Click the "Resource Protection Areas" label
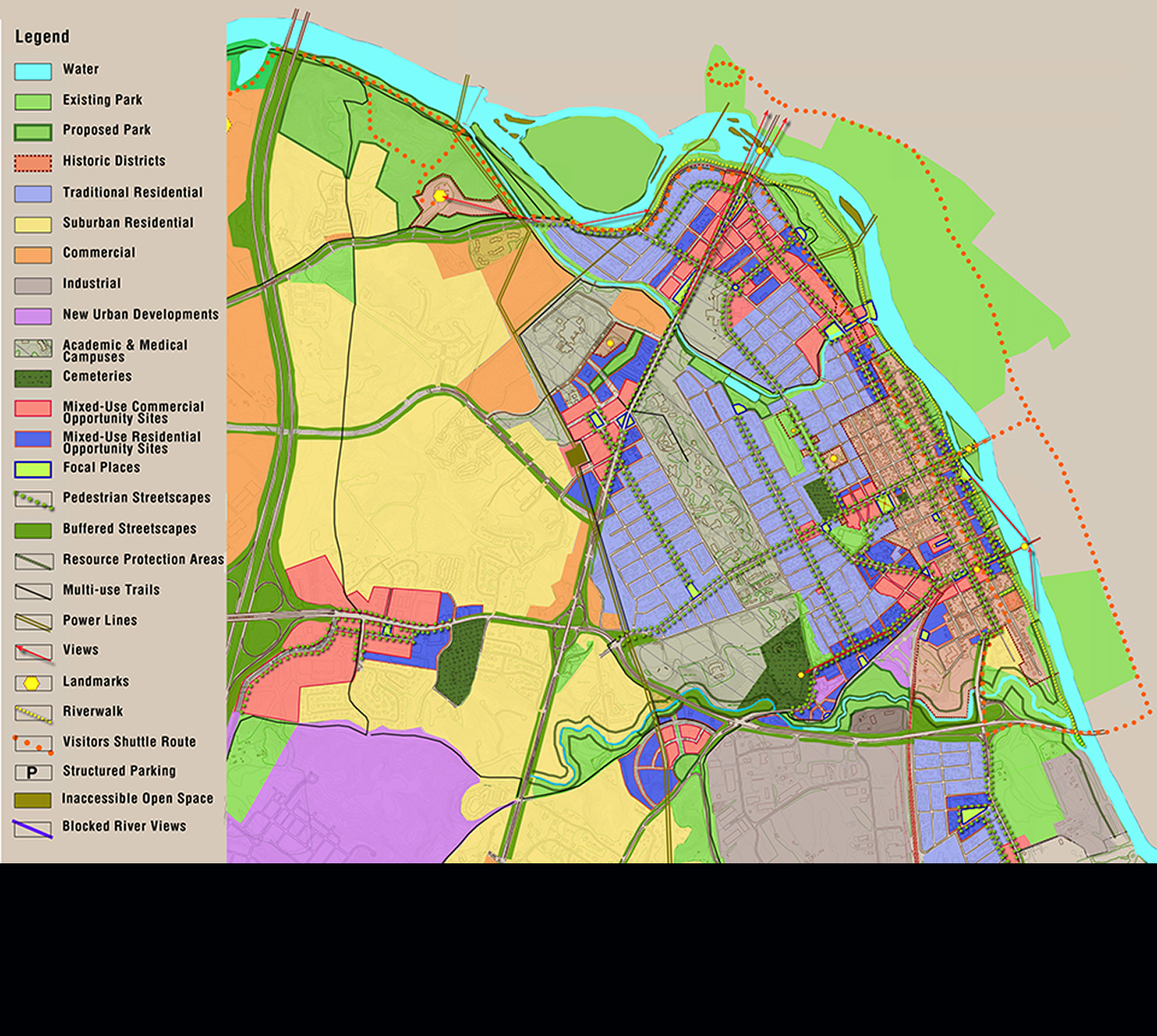1157x1036 pixels. tap(144, 559)
